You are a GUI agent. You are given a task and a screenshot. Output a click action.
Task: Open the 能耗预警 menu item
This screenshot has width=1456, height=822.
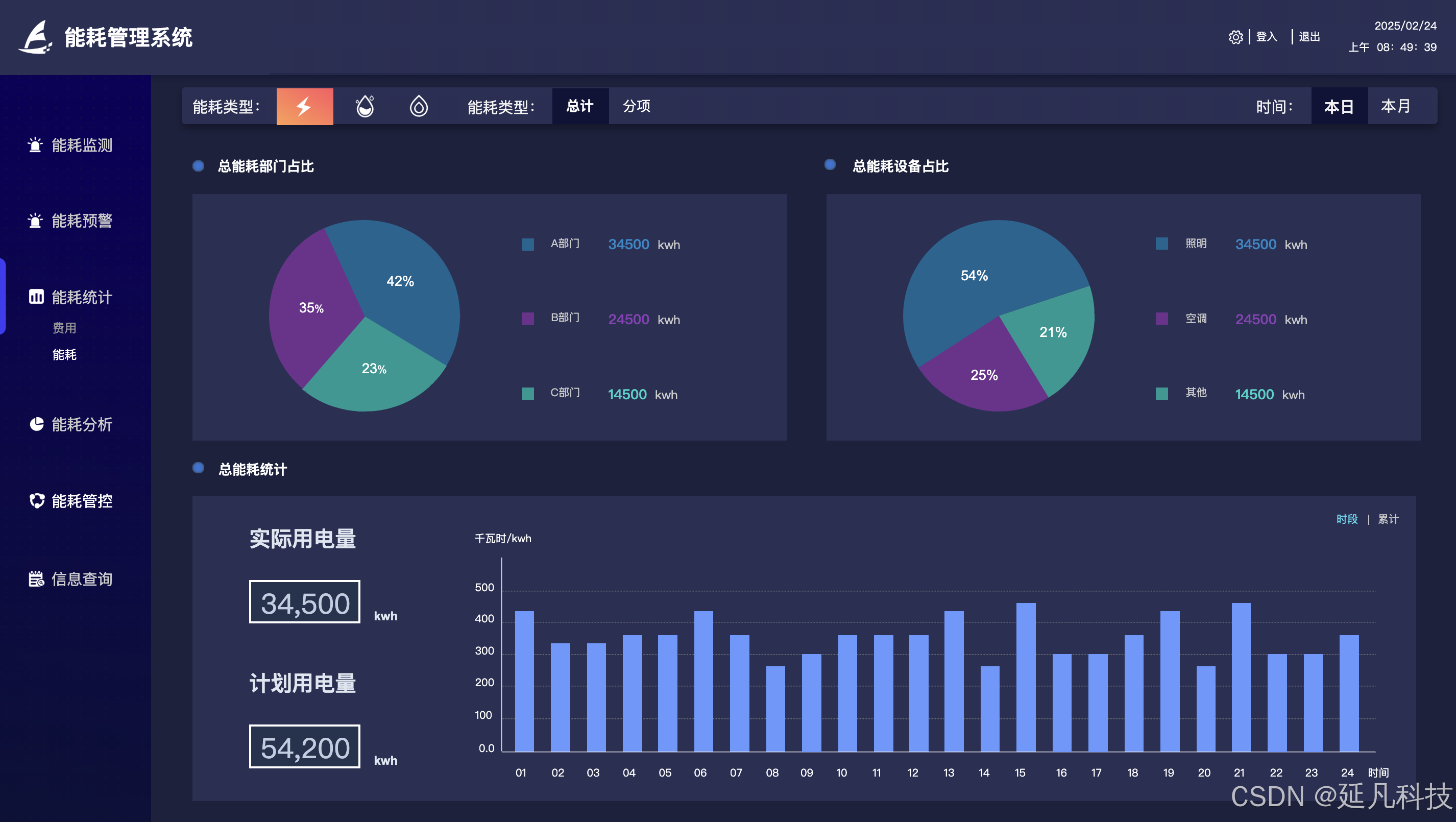pos(81,221)
